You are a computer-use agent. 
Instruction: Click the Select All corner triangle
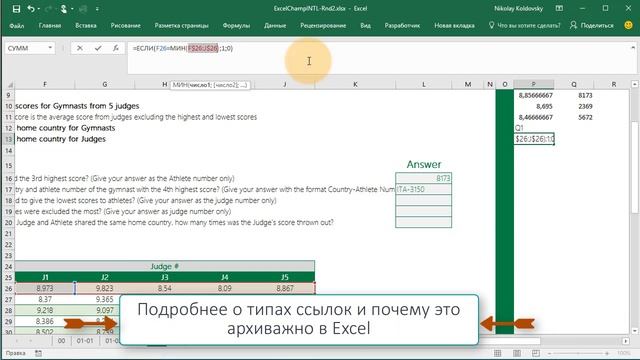tap(10, 84)
